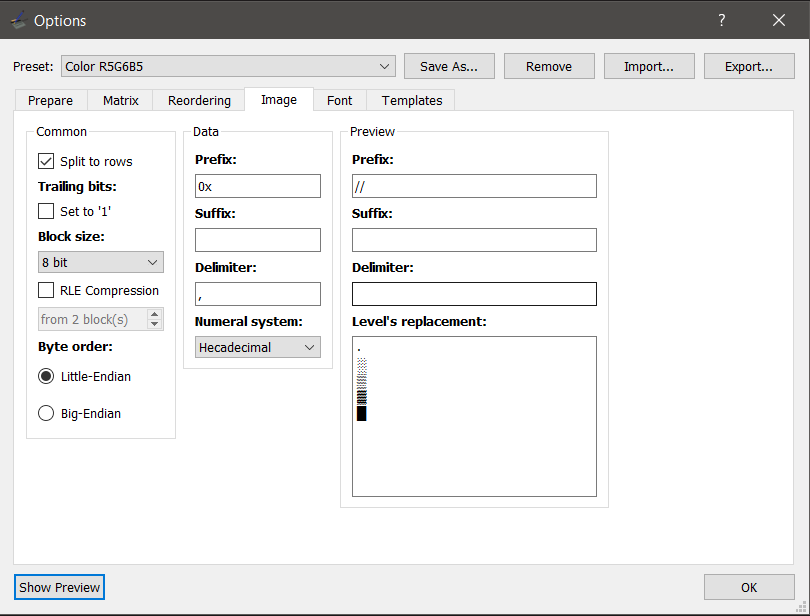The height and width of the screenshot is (616, 810).
Task: Open the Matrix tab
Action: (120, 100)
